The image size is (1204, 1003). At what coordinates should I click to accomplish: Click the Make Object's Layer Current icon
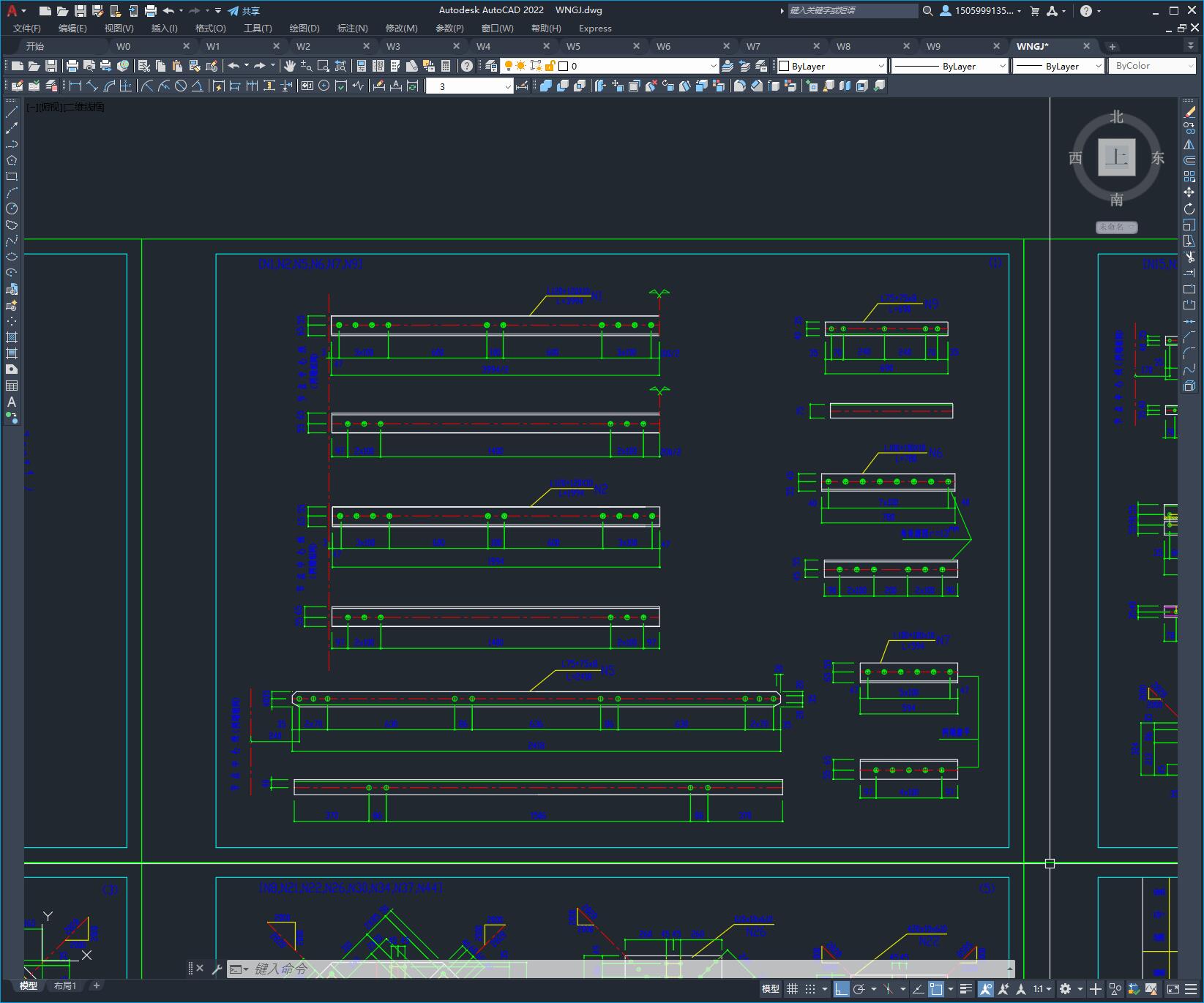coord(727,66)
